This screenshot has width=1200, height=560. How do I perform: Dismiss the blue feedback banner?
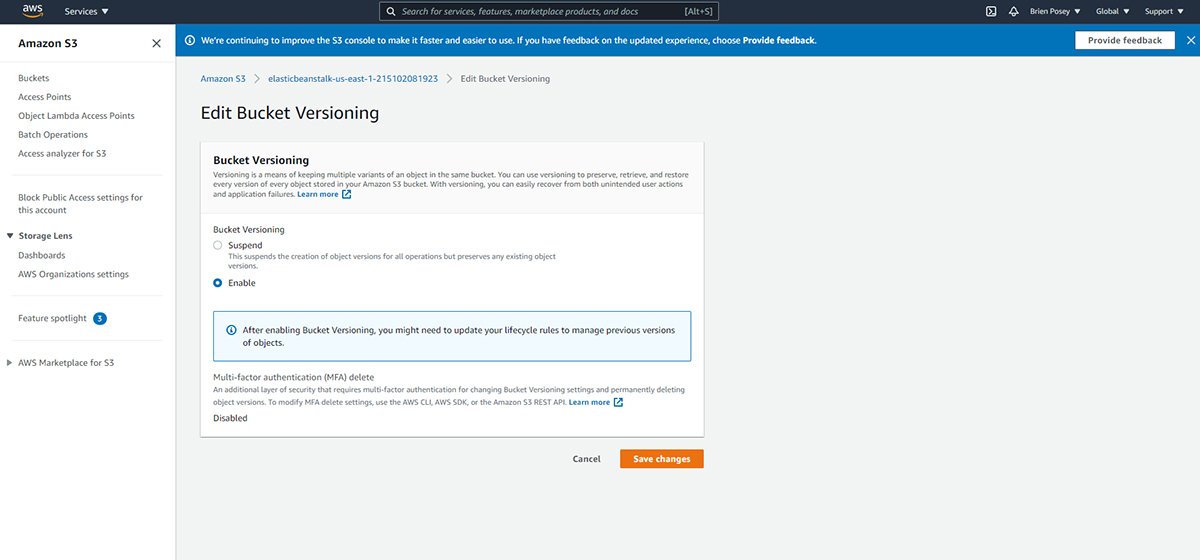click(x=1189, y=40)
